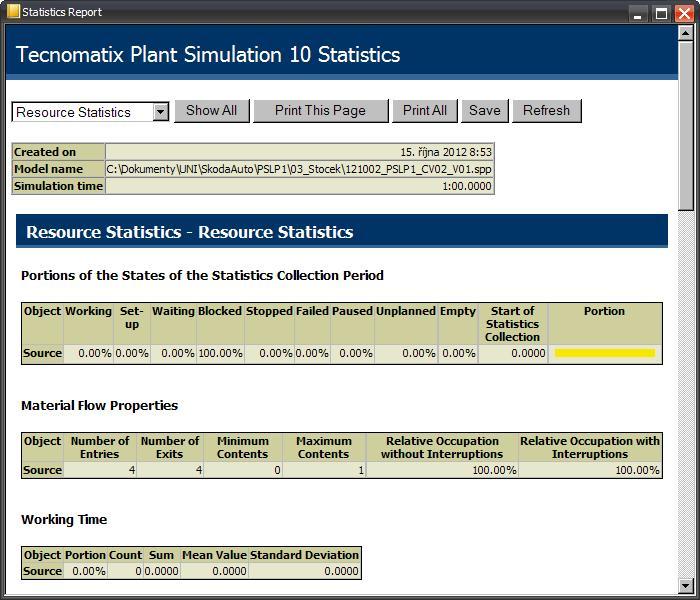The image size is (700, 600).
Task: Click Number of Entries header
Action: (x=100, y=447)
